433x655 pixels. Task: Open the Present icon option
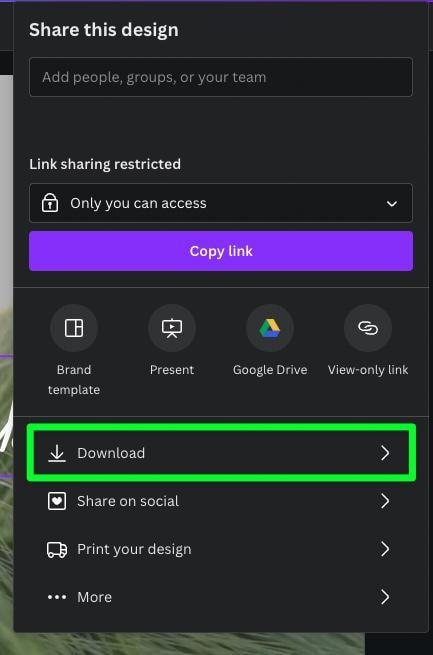[172, 328]
